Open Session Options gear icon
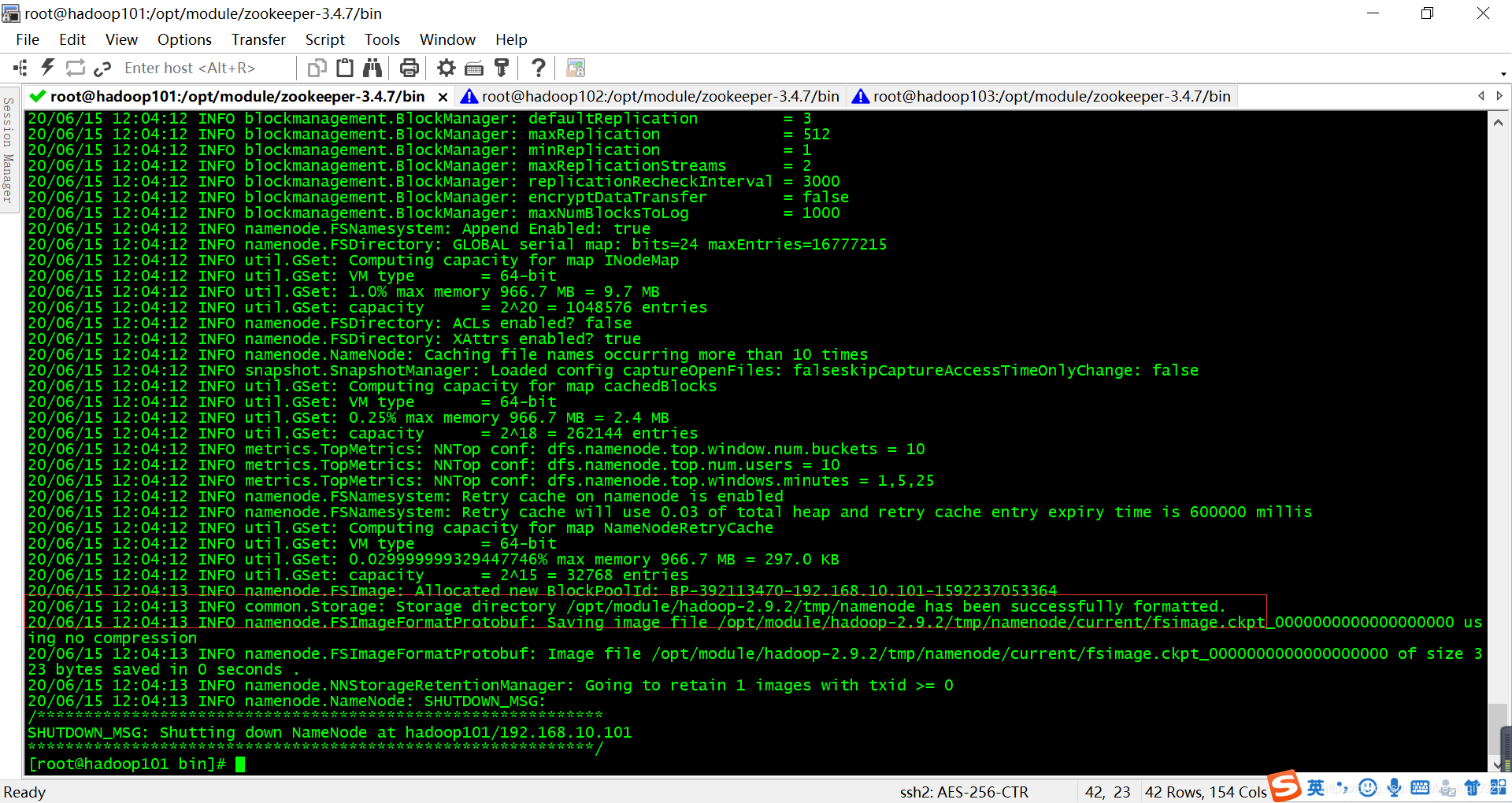This screenshot has height=803, width=1512. 447,68
